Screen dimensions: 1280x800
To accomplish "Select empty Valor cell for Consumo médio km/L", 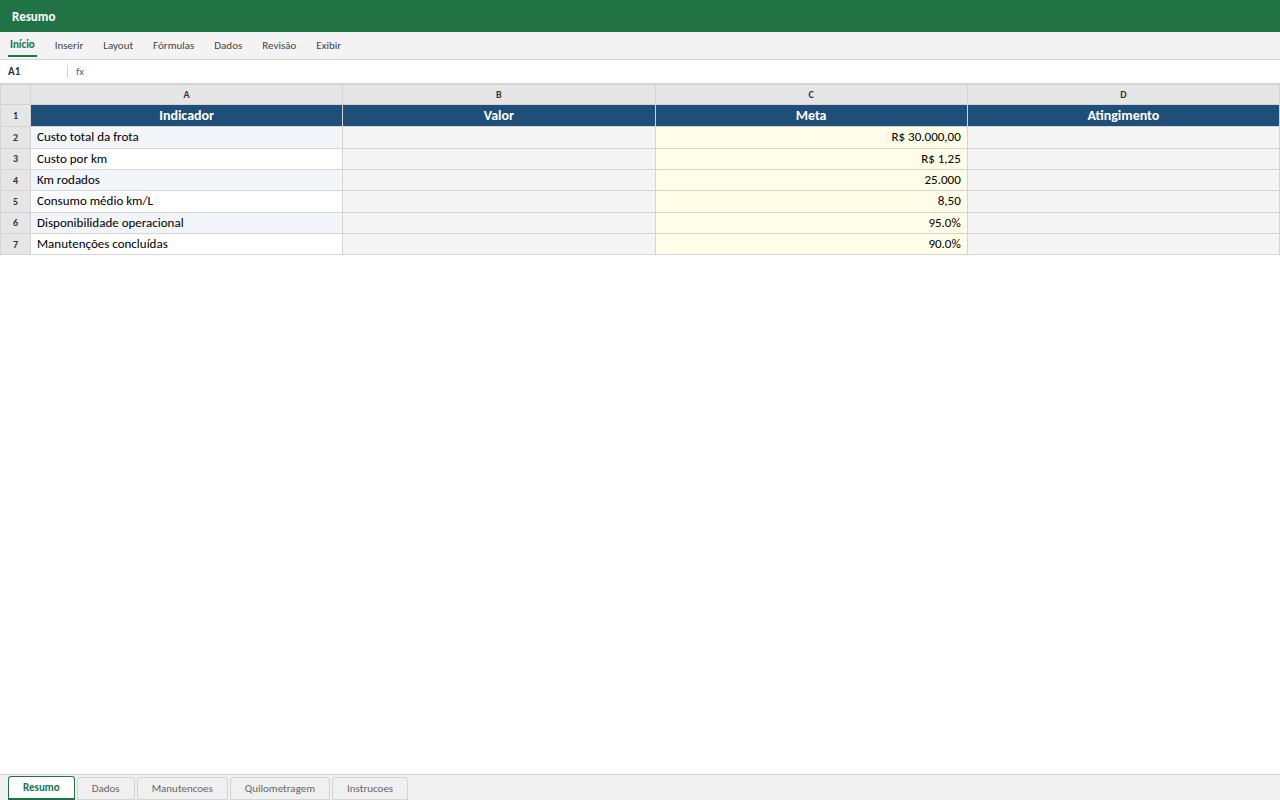I will (x=499, y=201).
